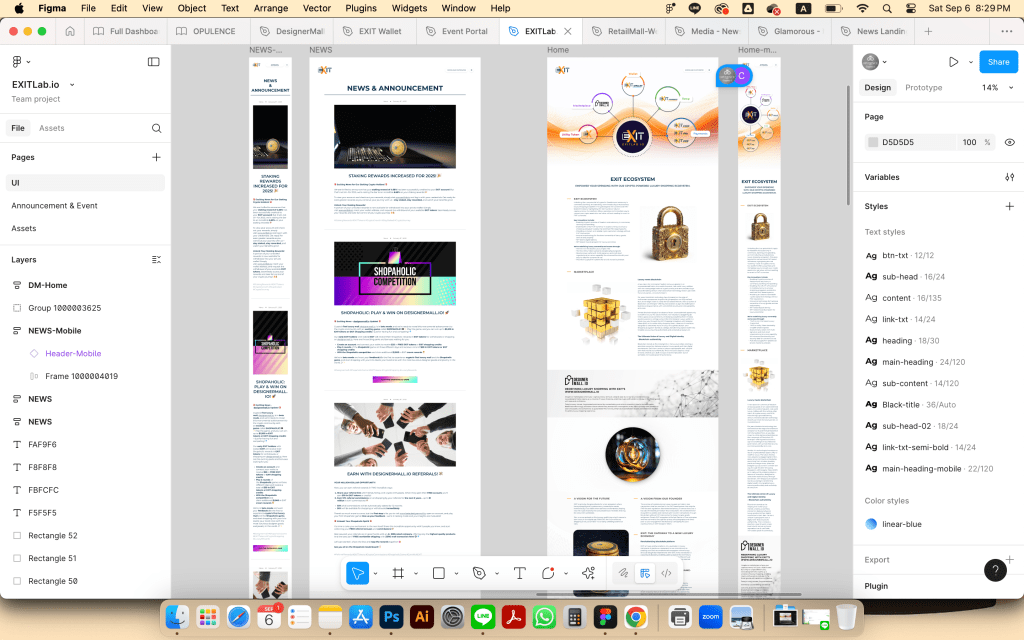Click the blue Share button
This screenshot has width=1024, height=640.
point(998,62)
